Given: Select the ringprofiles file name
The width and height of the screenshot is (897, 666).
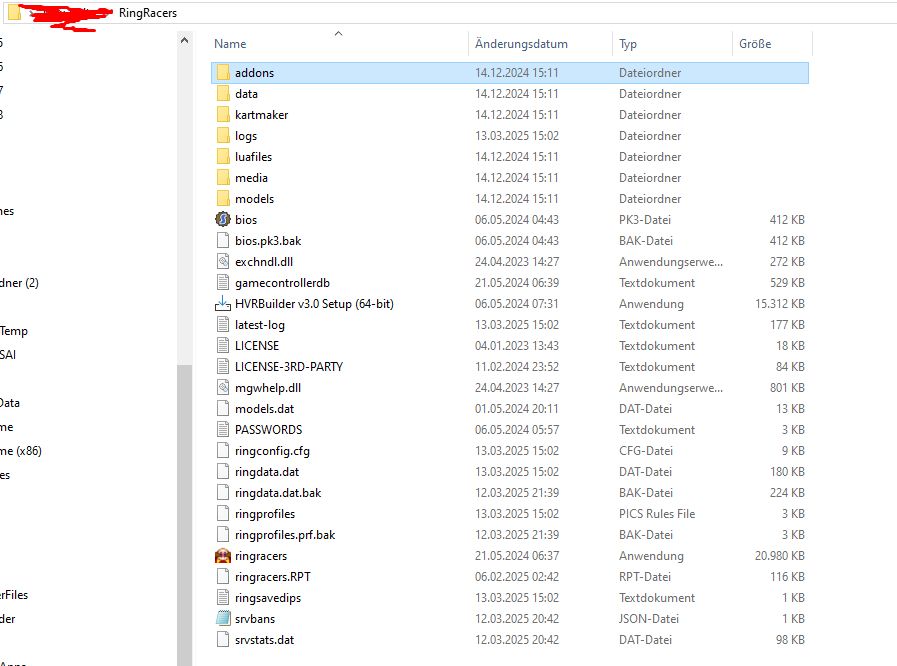Looking at the screenshot, I should 265,514.
